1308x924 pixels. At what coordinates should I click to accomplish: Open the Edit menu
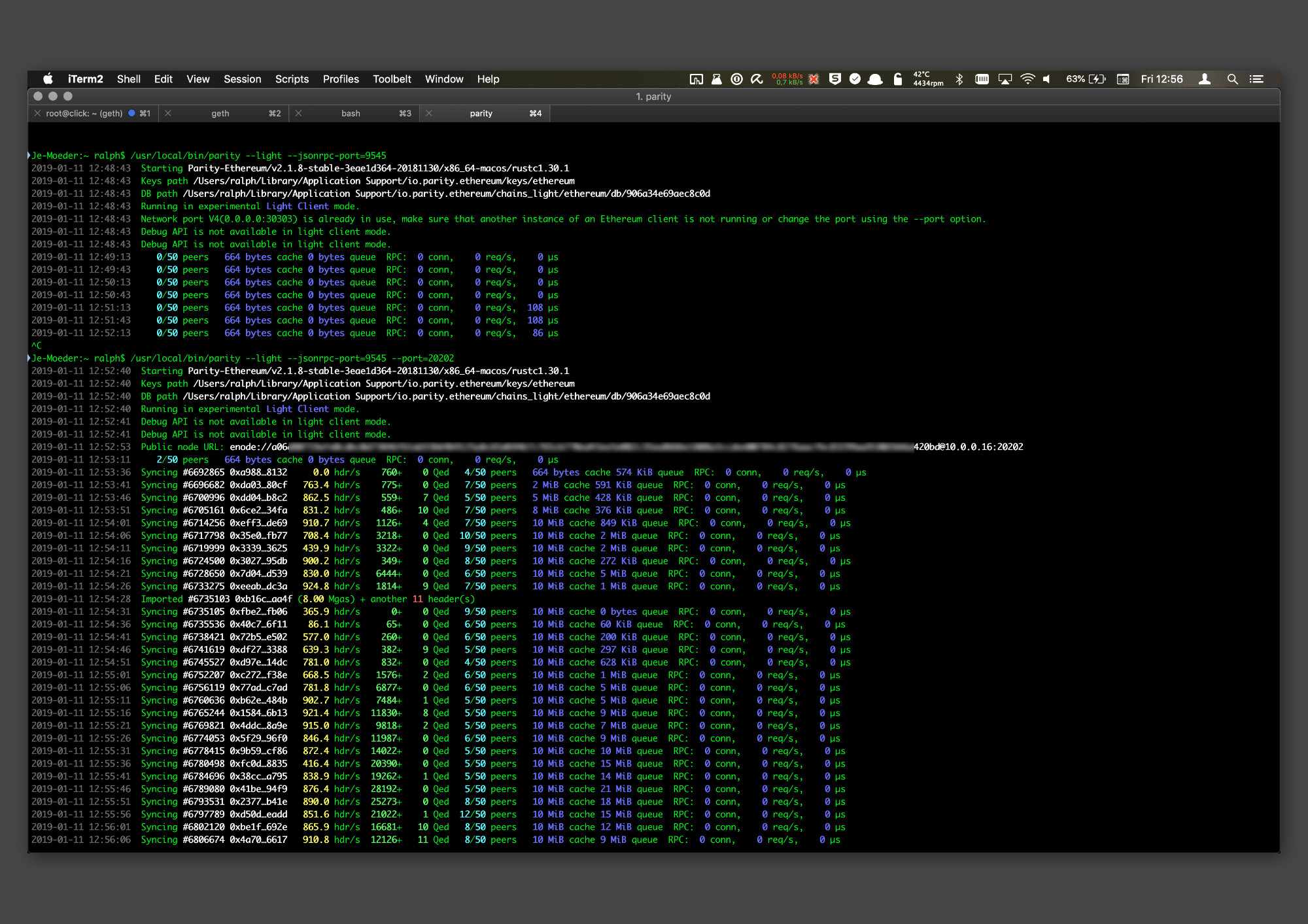(x=163, y=79)
